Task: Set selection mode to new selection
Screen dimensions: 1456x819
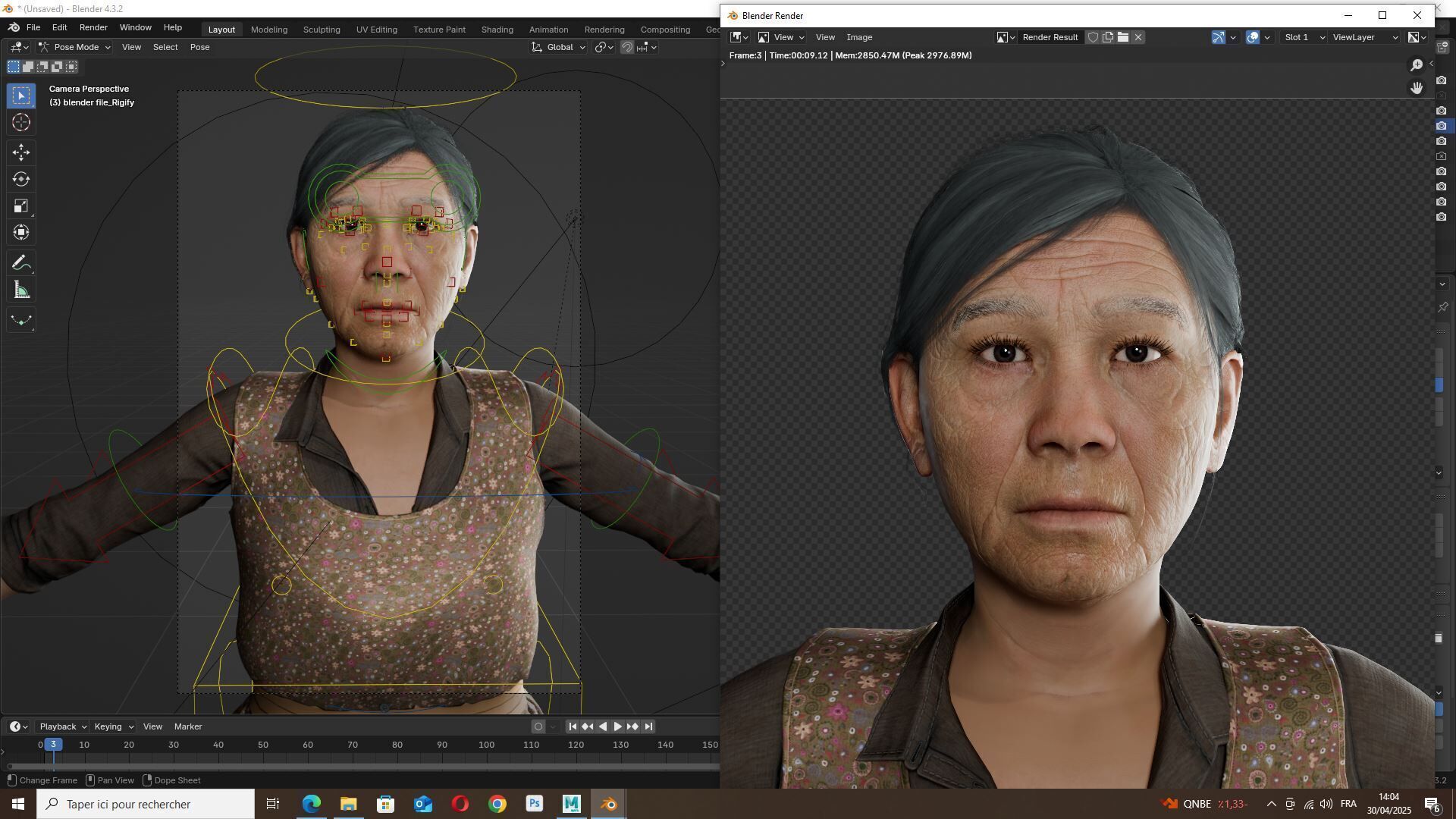Action: tap(14, 67)
